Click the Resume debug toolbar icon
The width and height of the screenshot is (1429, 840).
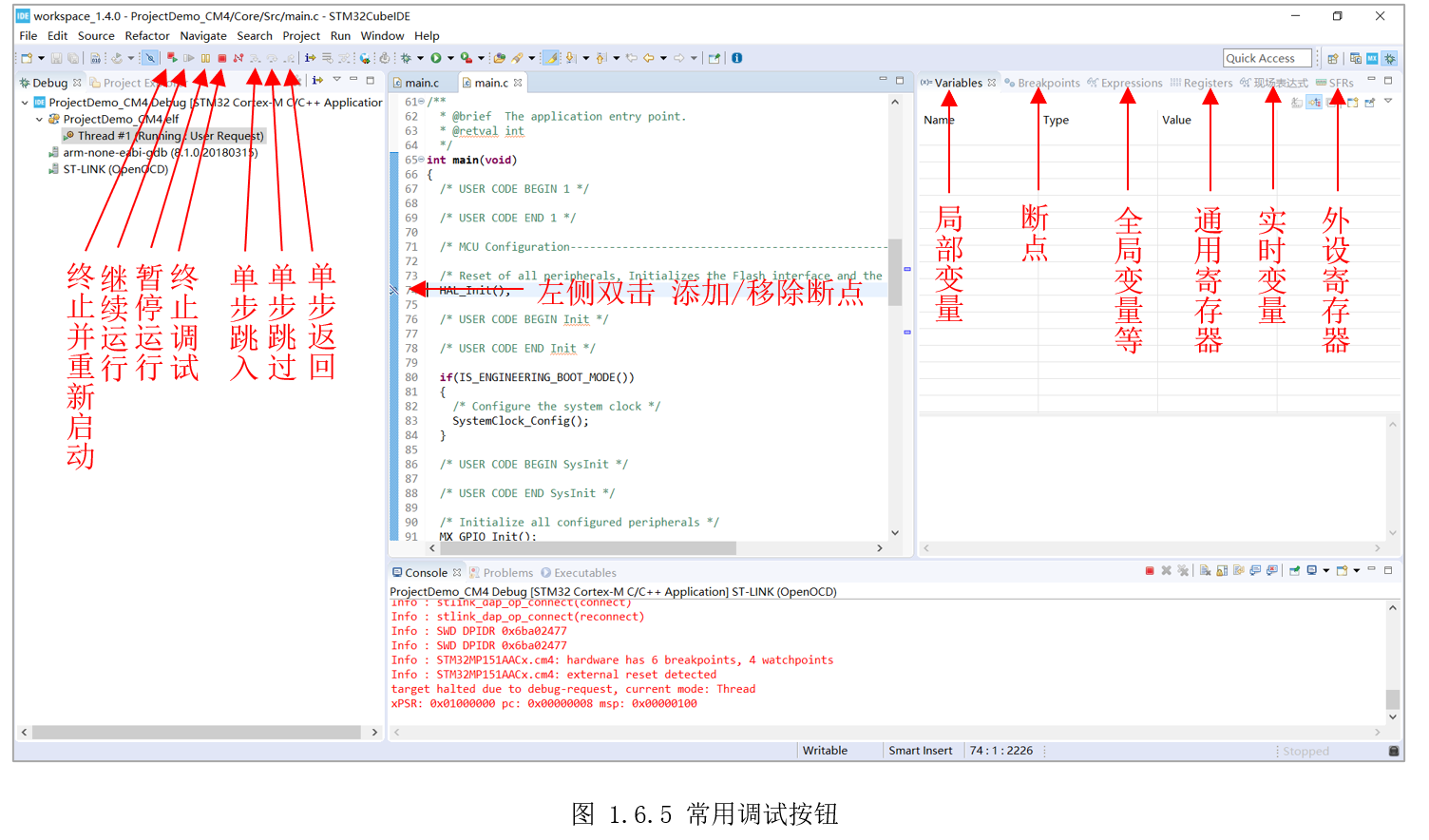(x=189, y=59)
